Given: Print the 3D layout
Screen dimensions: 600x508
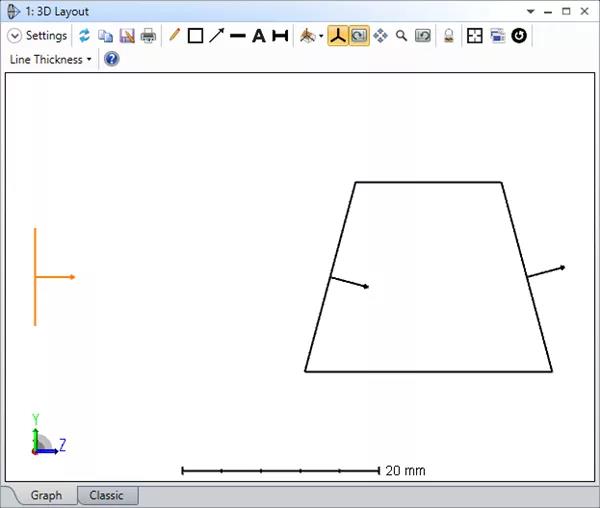Looking at the screenshot, I should click(x=148, y=36).
